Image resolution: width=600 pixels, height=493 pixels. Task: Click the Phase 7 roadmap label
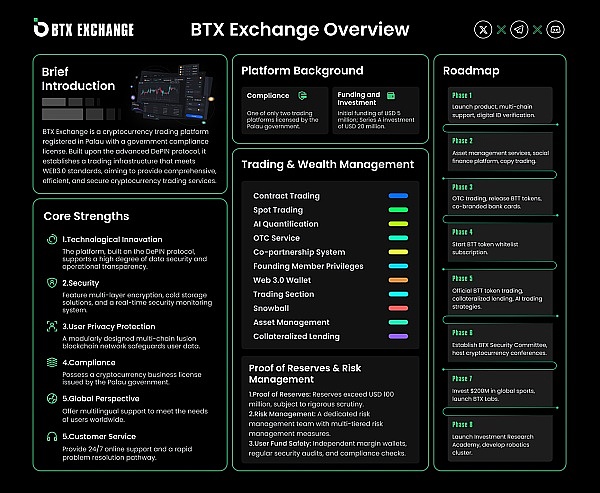(x=462, y=379)
